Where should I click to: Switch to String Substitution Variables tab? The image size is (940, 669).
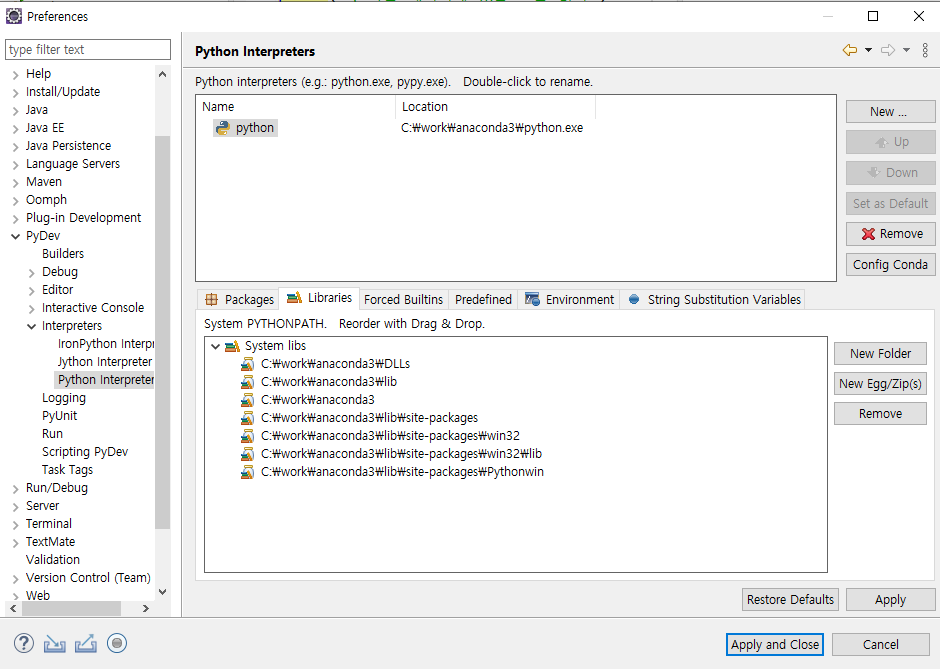(x=713, y=299)
